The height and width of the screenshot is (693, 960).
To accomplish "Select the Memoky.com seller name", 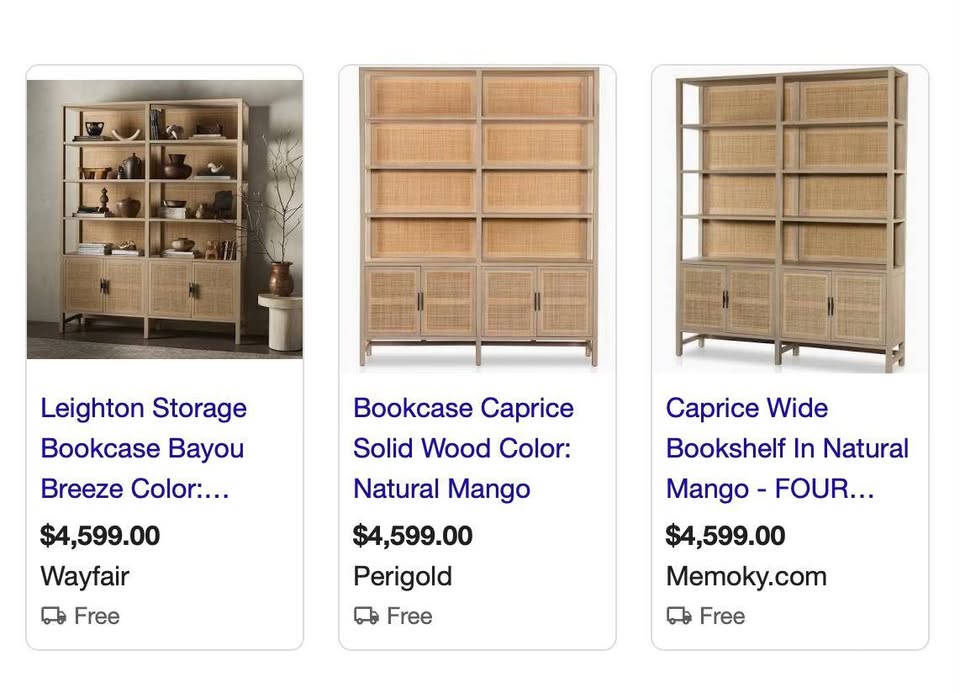I will [x=746, y=576].
